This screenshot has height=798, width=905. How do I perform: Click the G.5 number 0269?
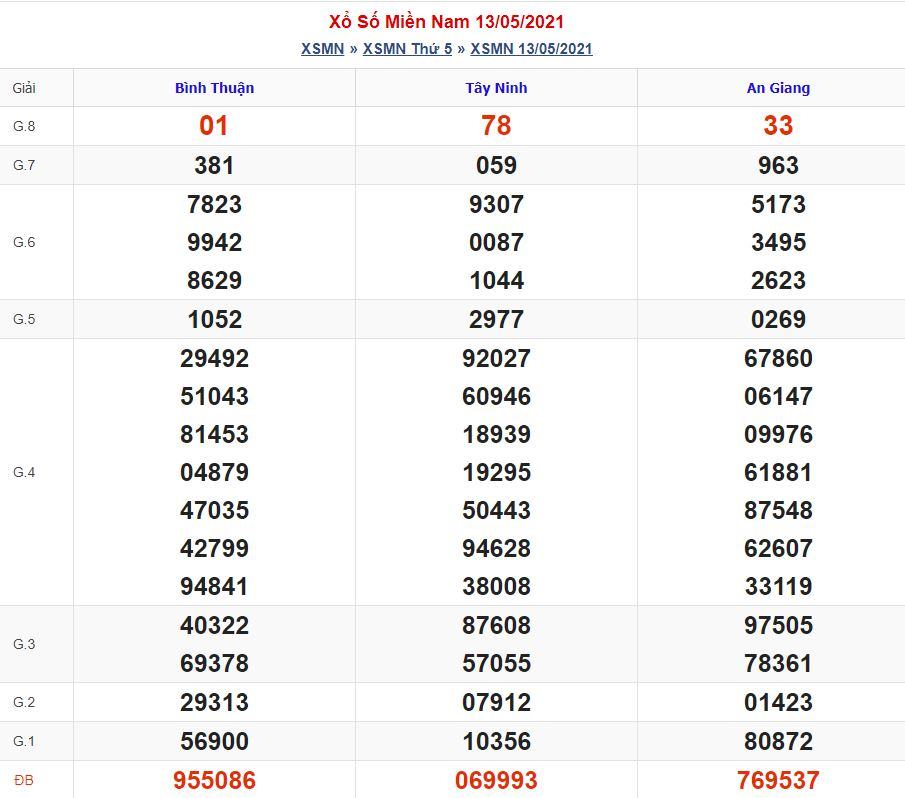[778, 319]
